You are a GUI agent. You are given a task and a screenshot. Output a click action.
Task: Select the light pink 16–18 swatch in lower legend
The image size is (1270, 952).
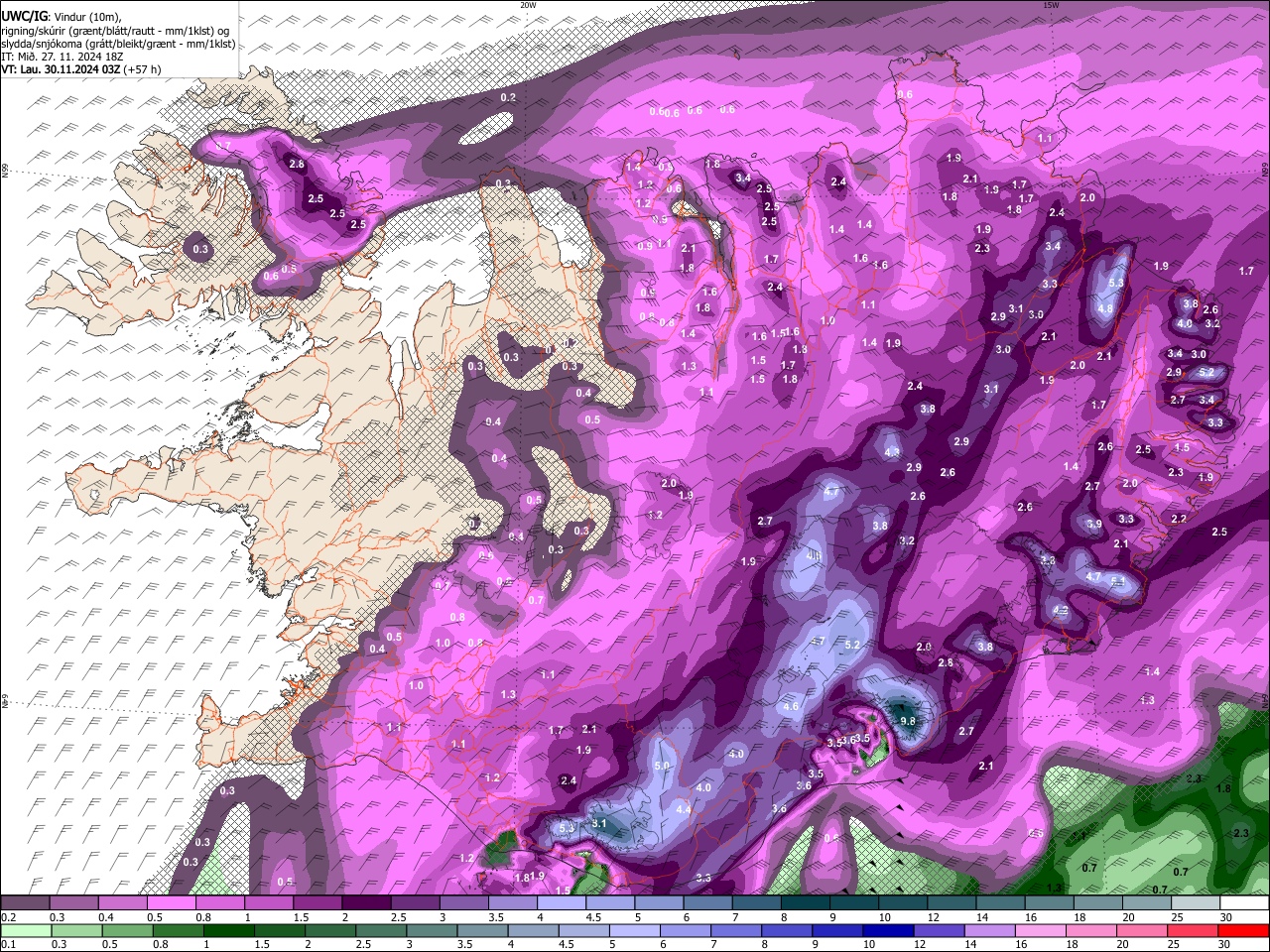coord(1042,930)
